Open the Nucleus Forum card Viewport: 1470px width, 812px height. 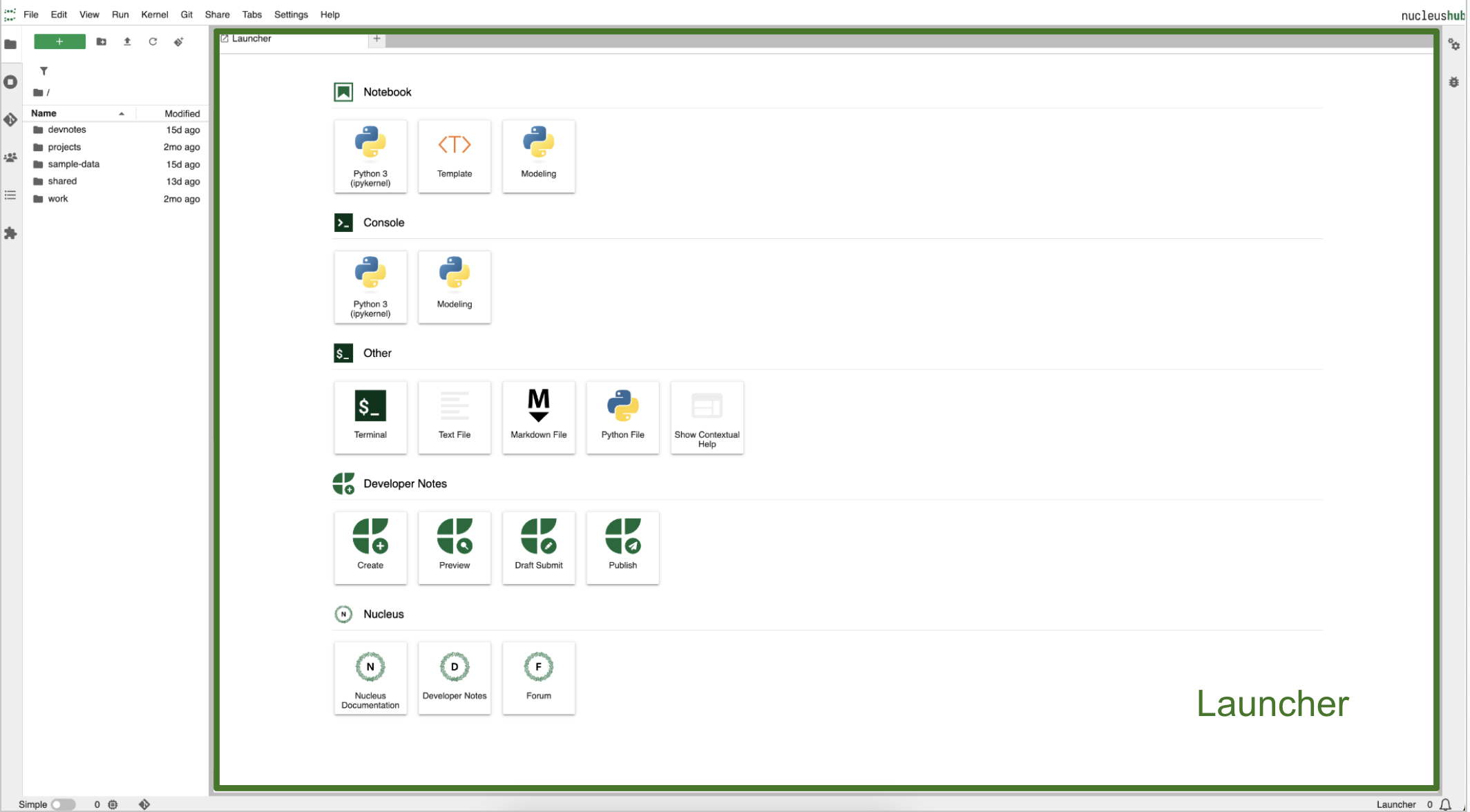coord(539,678)
